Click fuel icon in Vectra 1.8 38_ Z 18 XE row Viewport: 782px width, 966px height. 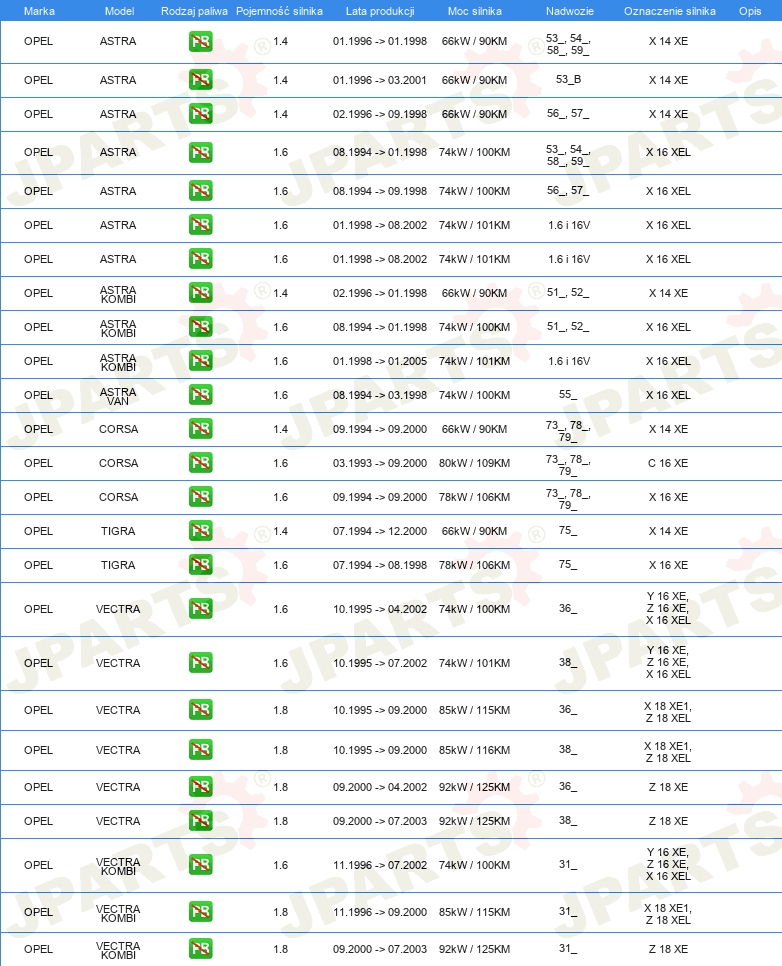[201, 821]
